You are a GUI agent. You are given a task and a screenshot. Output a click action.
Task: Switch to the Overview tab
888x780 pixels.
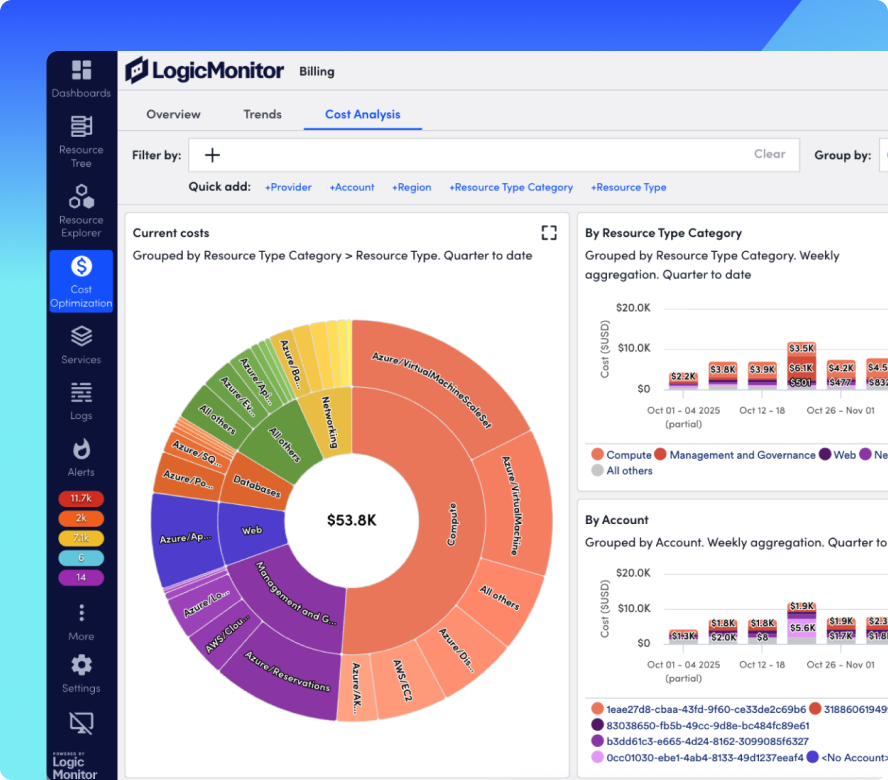[173, 114]
